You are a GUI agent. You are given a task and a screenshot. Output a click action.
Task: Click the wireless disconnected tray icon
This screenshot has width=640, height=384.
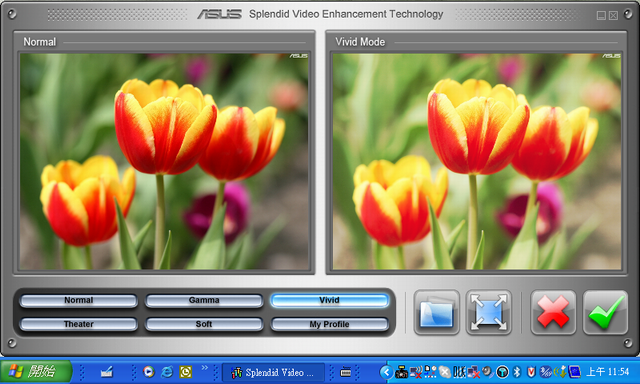point(416,372)
